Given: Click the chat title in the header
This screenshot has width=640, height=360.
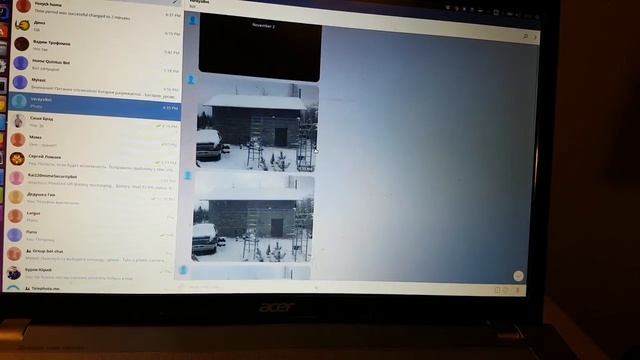Looking at the screenshot, I should click(x=200, y=2).
